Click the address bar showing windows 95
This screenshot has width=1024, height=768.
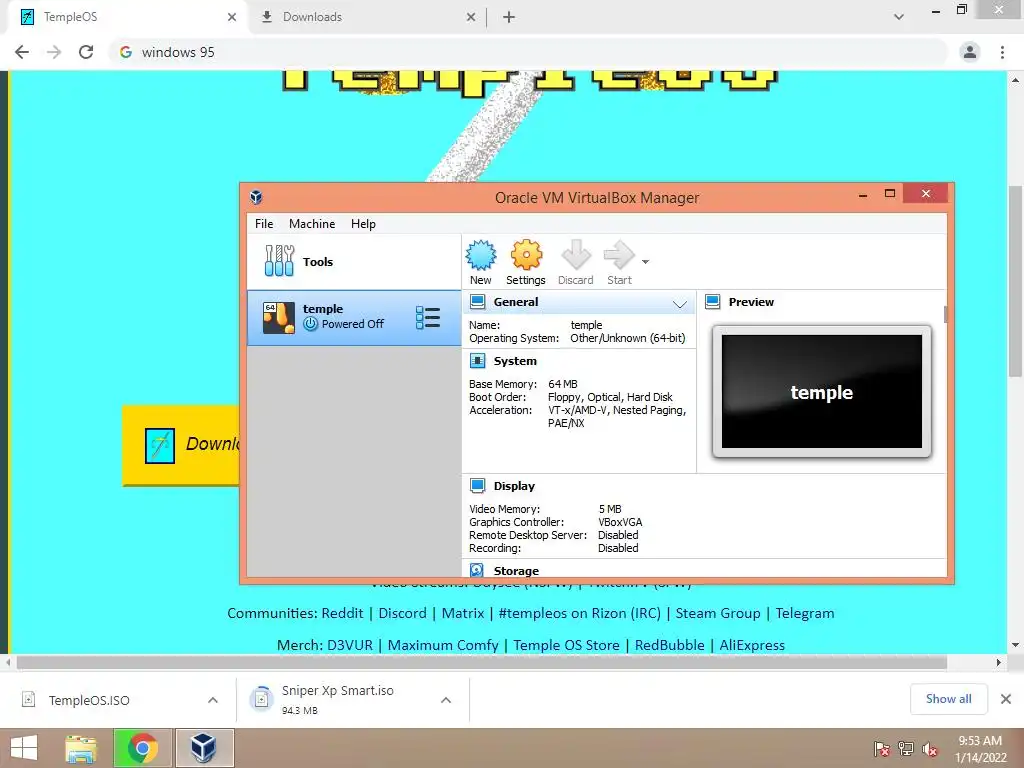529,52
